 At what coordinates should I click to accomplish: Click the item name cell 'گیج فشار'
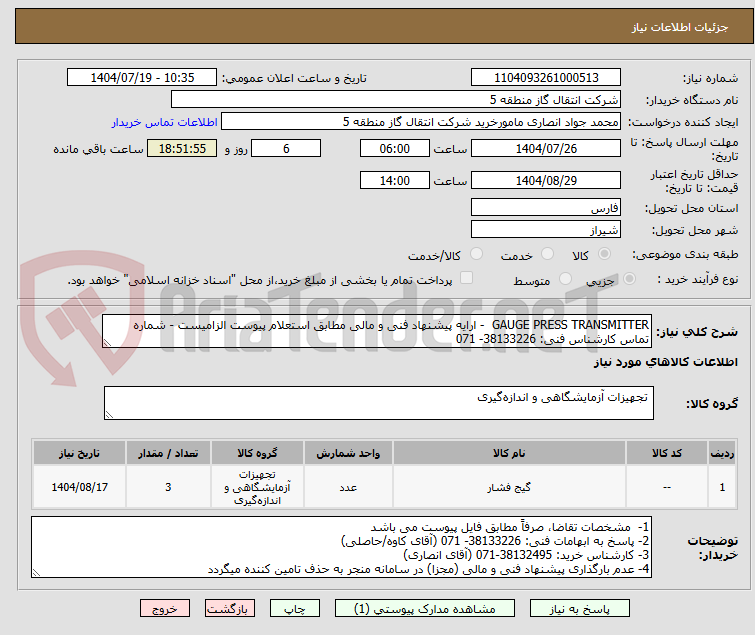[x=509, y=487]
